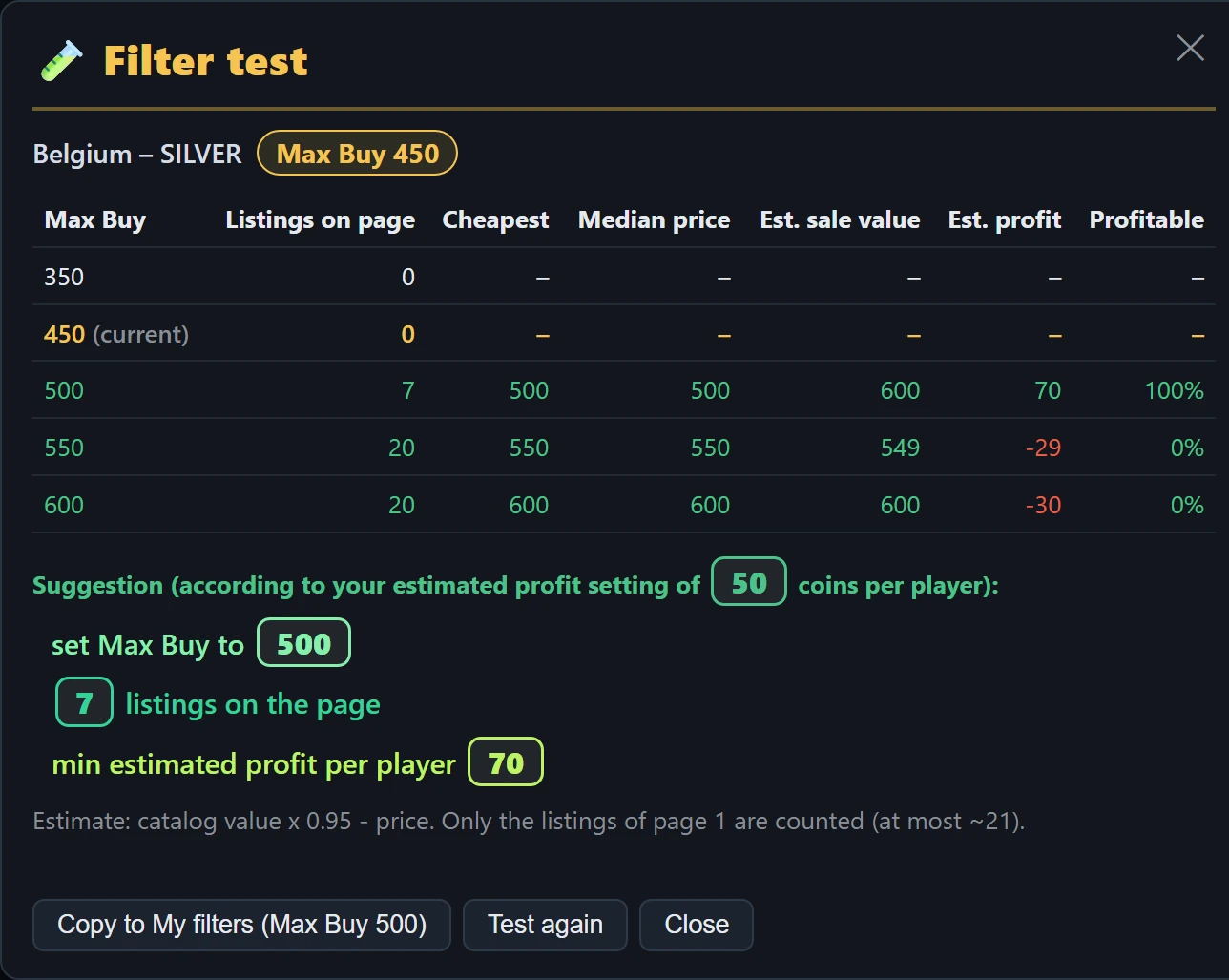
Task: Click the 0% profitable cell in 550 row
Action: click(x=1187, y=448)
